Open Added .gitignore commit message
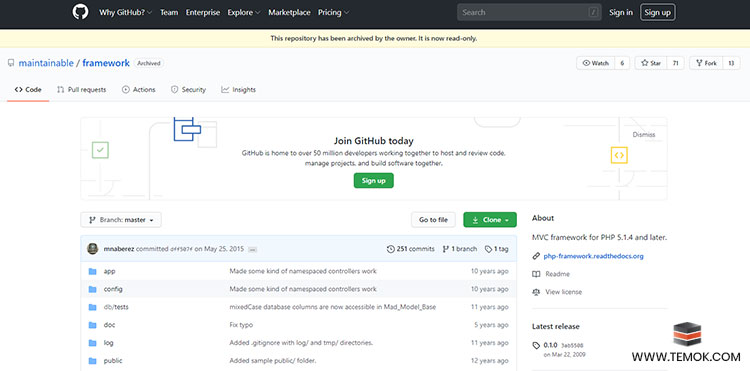Screen dimensions: 750x371 click(301, 343)
